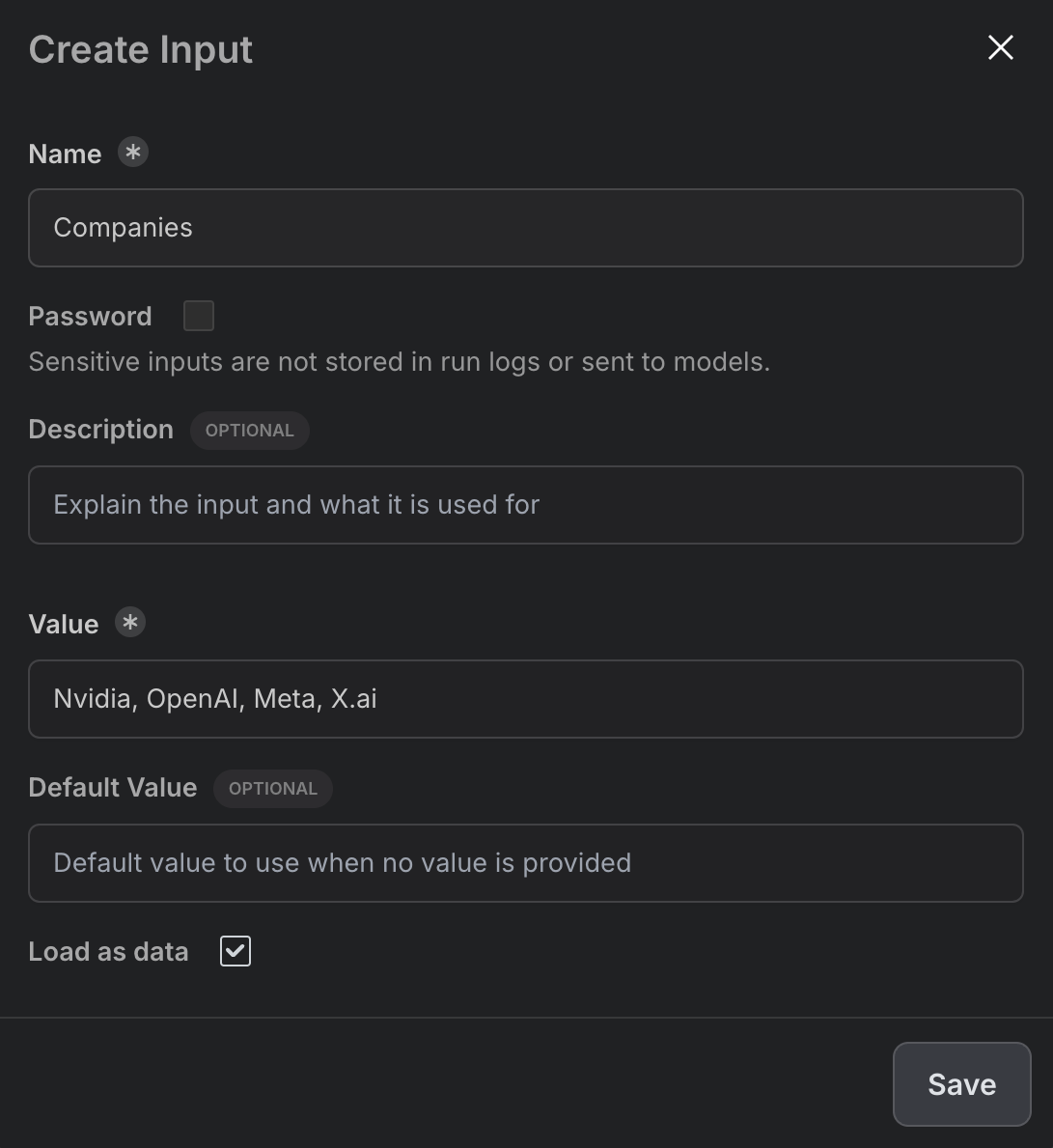Viewport: 1053px width, 1148px height.
Task: Click the Create Input dialog title
Action: (140, 48)
